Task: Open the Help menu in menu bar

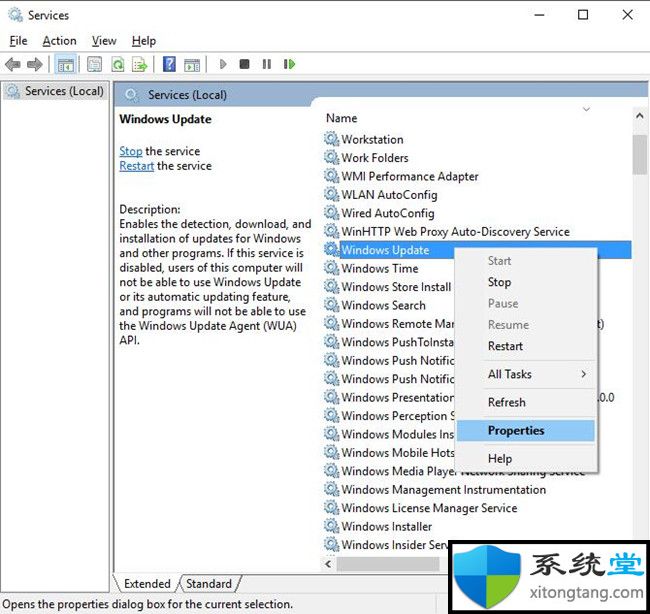Action: click(x=143, y=41)
